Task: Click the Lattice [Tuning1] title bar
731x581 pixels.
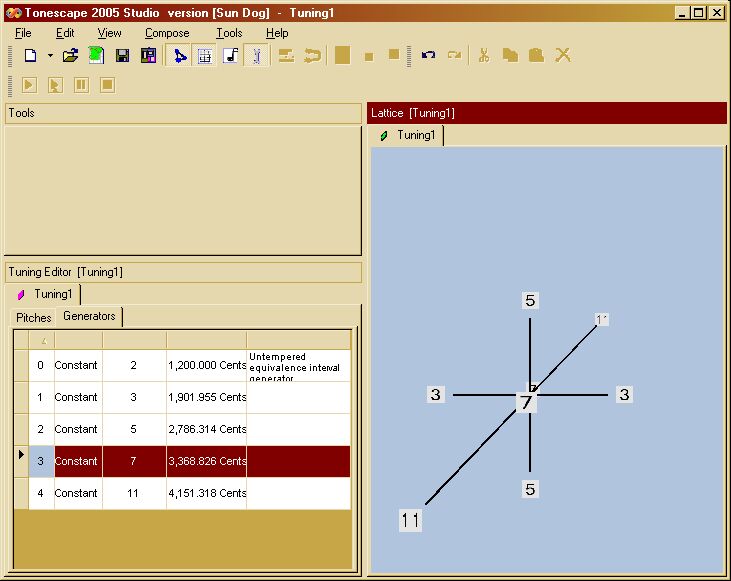Action: (546, 113)
